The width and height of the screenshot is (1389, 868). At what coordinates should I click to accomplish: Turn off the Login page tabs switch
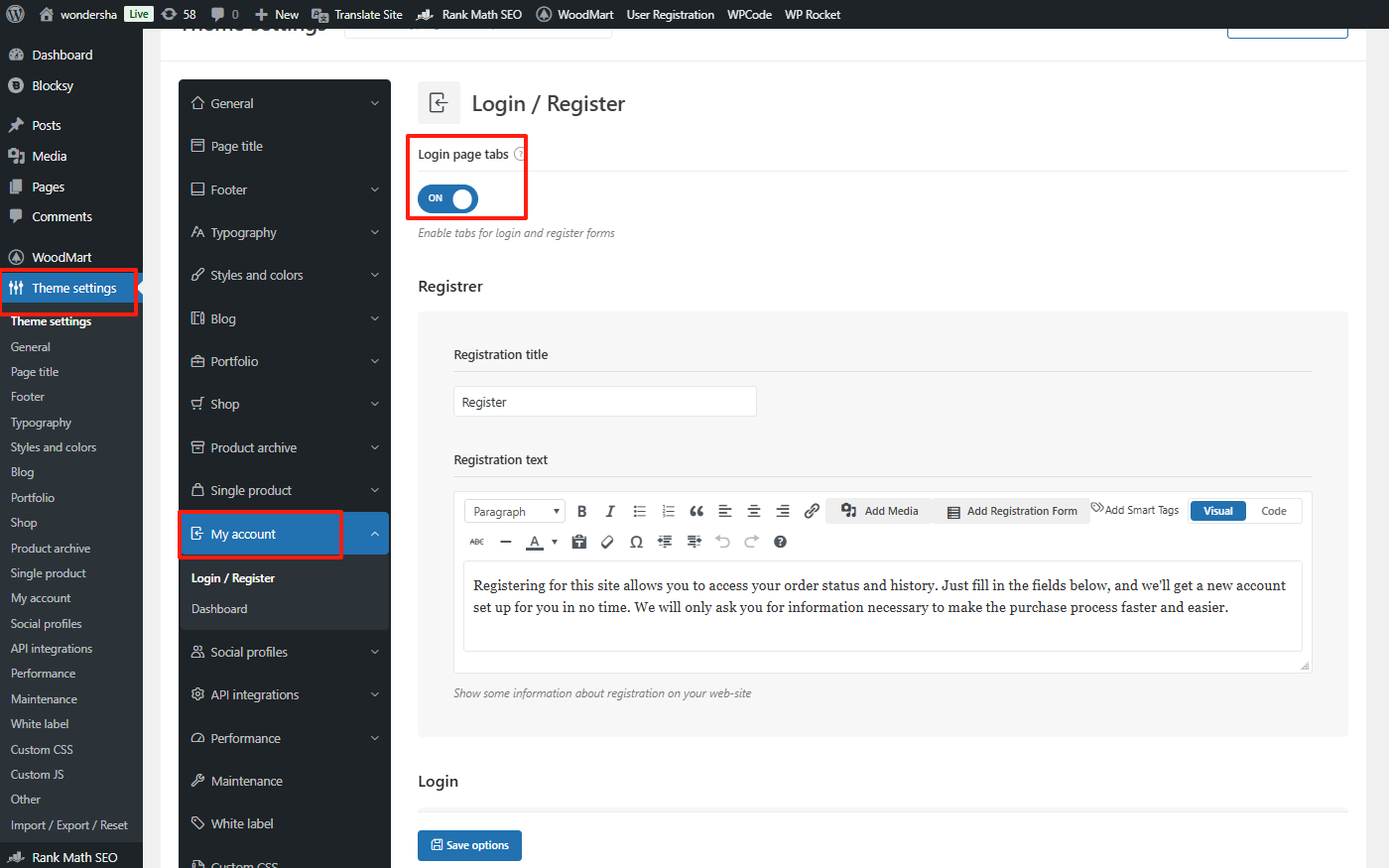point(446,198)
